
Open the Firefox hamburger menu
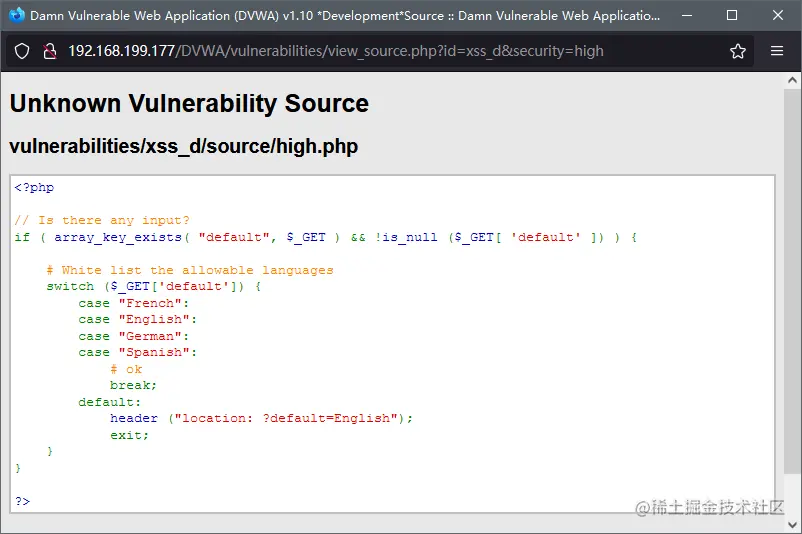(x=777, y=51)
